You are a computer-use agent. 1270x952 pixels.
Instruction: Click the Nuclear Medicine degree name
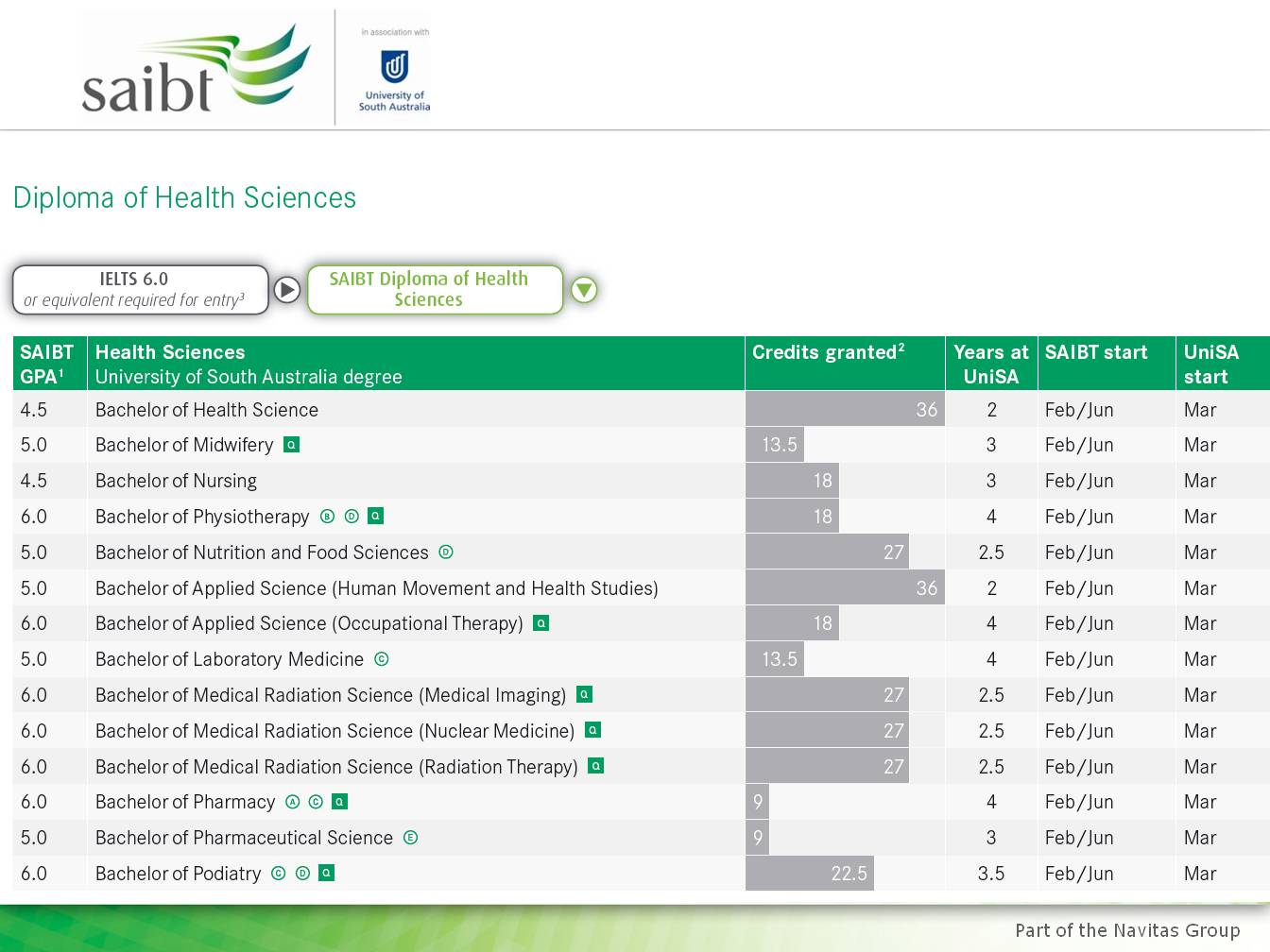[335, 731]
